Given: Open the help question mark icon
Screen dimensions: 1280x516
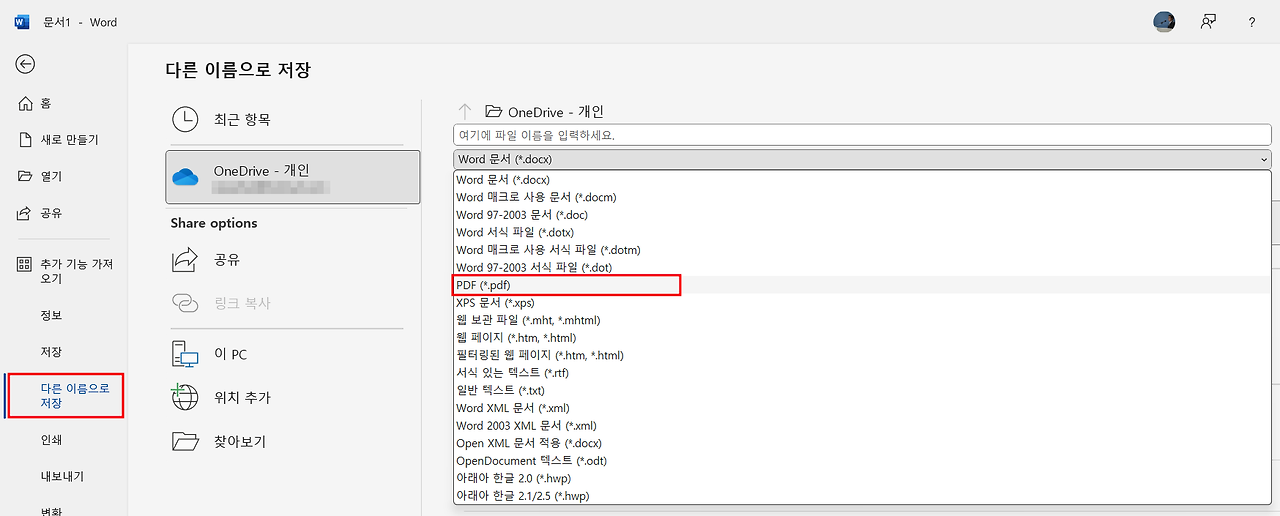Looking at the screenshot, I should (1251, 22).
